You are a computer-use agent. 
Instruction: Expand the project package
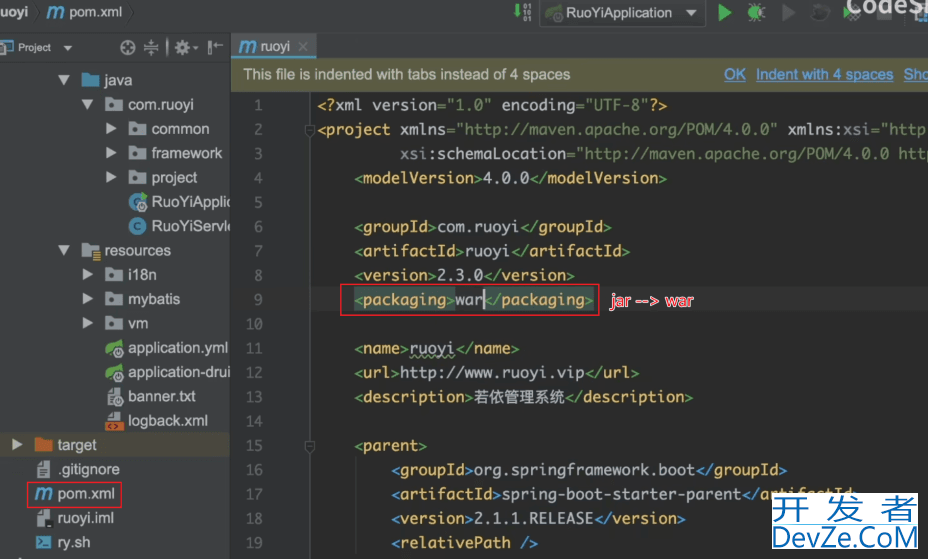(111, 177)
